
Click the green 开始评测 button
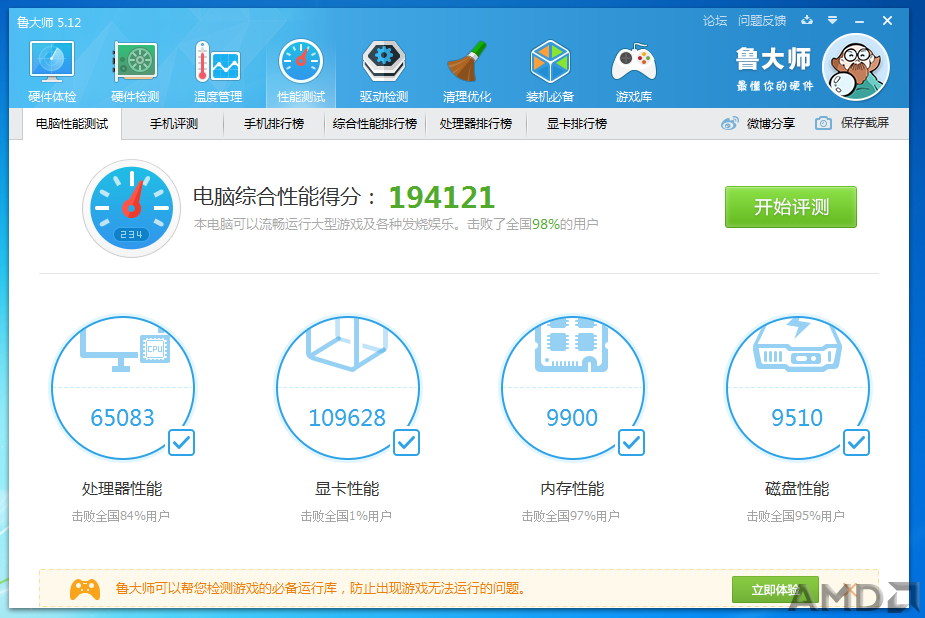tap(790, 207)
